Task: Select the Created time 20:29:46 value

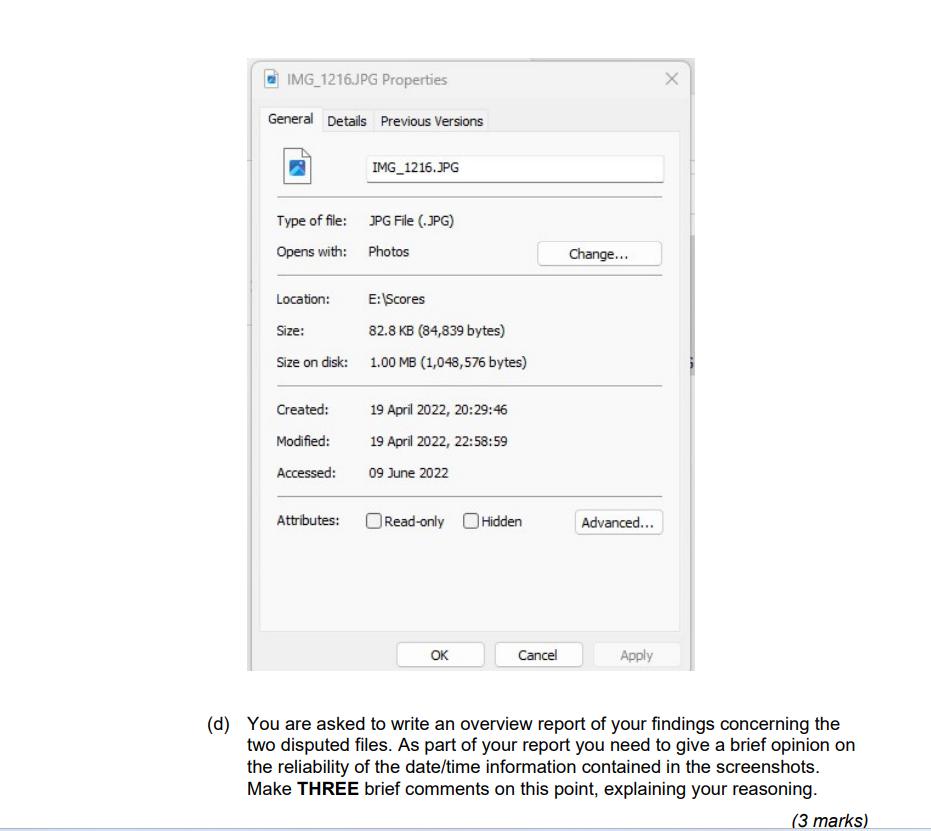Action: [439, 410]
